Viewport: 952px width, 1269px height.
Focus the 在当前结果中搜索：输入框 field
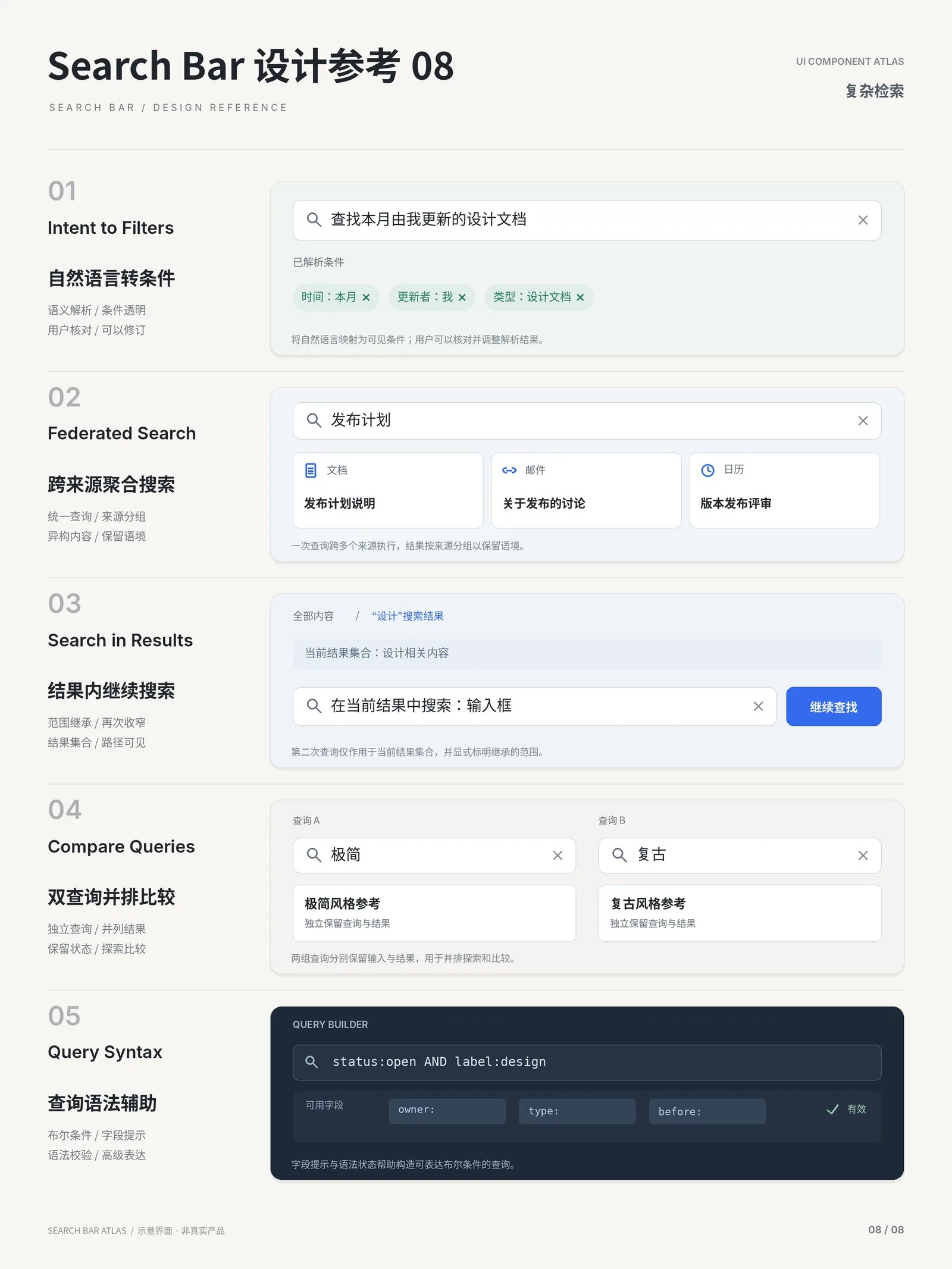(x=534, y=706)
